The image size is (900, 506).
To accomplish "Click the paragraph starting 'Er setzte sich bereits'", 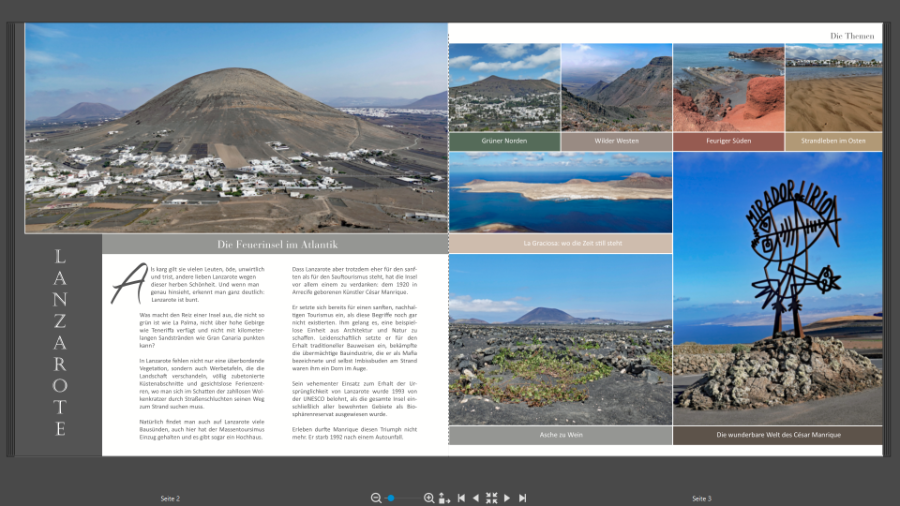I will (x=355, y=338).
